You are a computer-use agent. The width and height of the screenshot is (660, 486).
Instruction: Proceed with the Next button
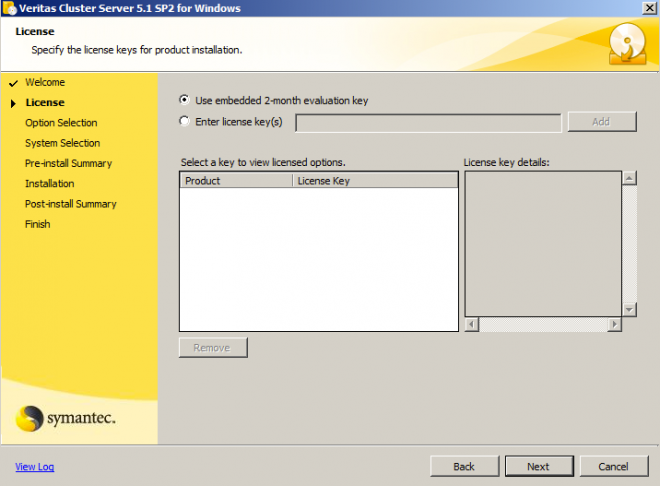539,466
